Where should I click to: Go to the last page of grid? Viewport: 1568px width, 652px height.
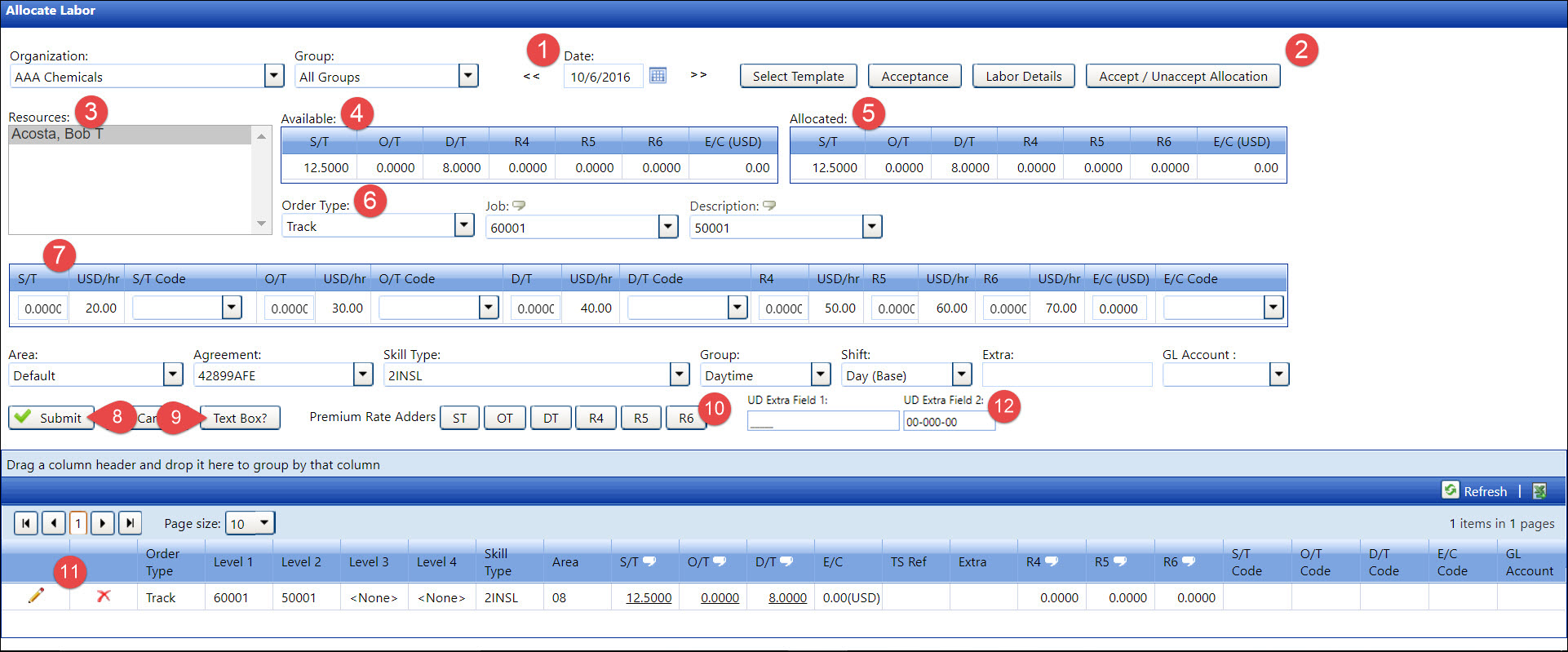130,523
